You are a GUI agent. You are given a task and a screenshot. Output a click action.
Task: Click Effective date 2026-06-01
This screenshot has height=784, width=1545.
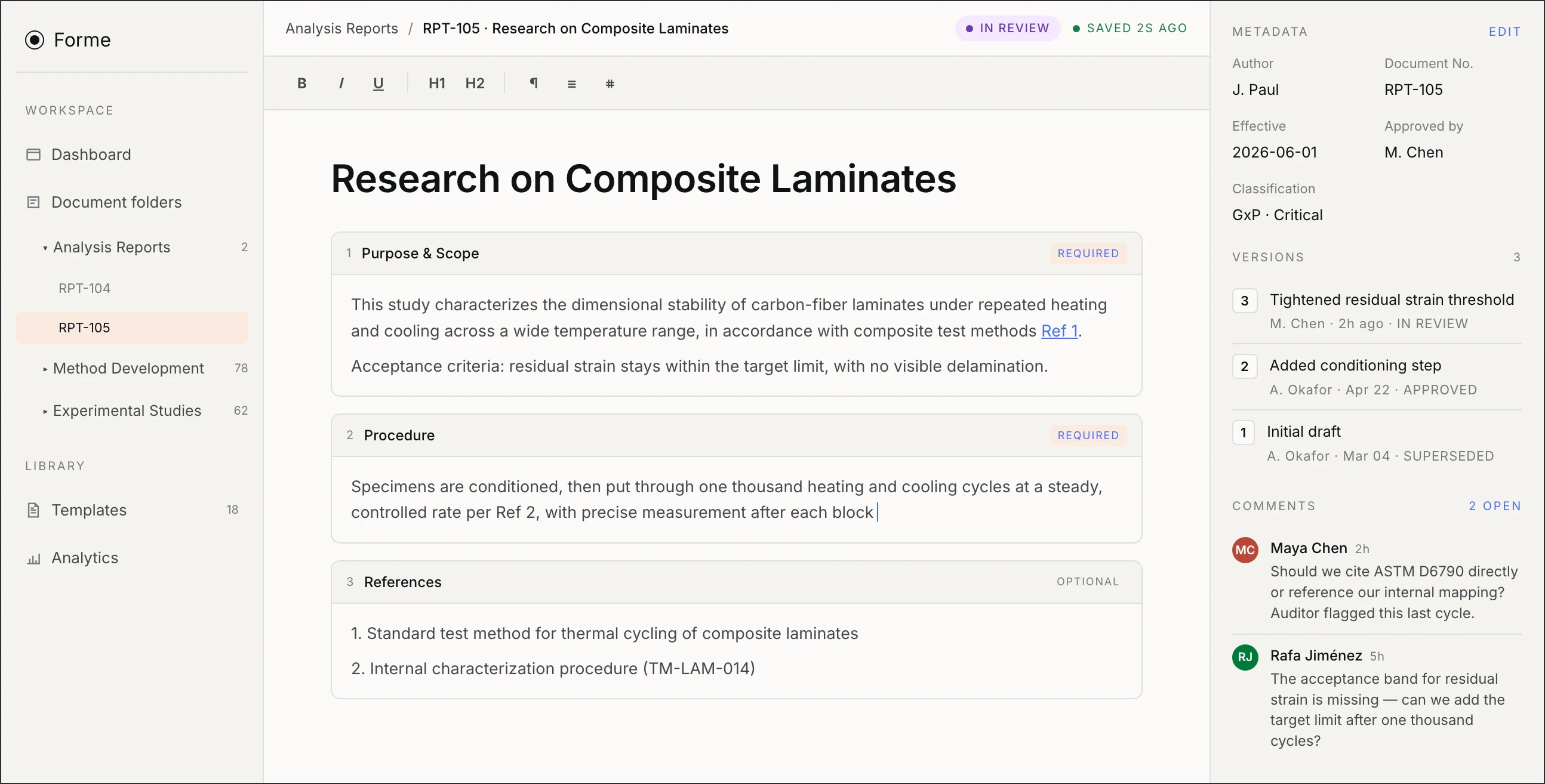(x=1275, y=152)
